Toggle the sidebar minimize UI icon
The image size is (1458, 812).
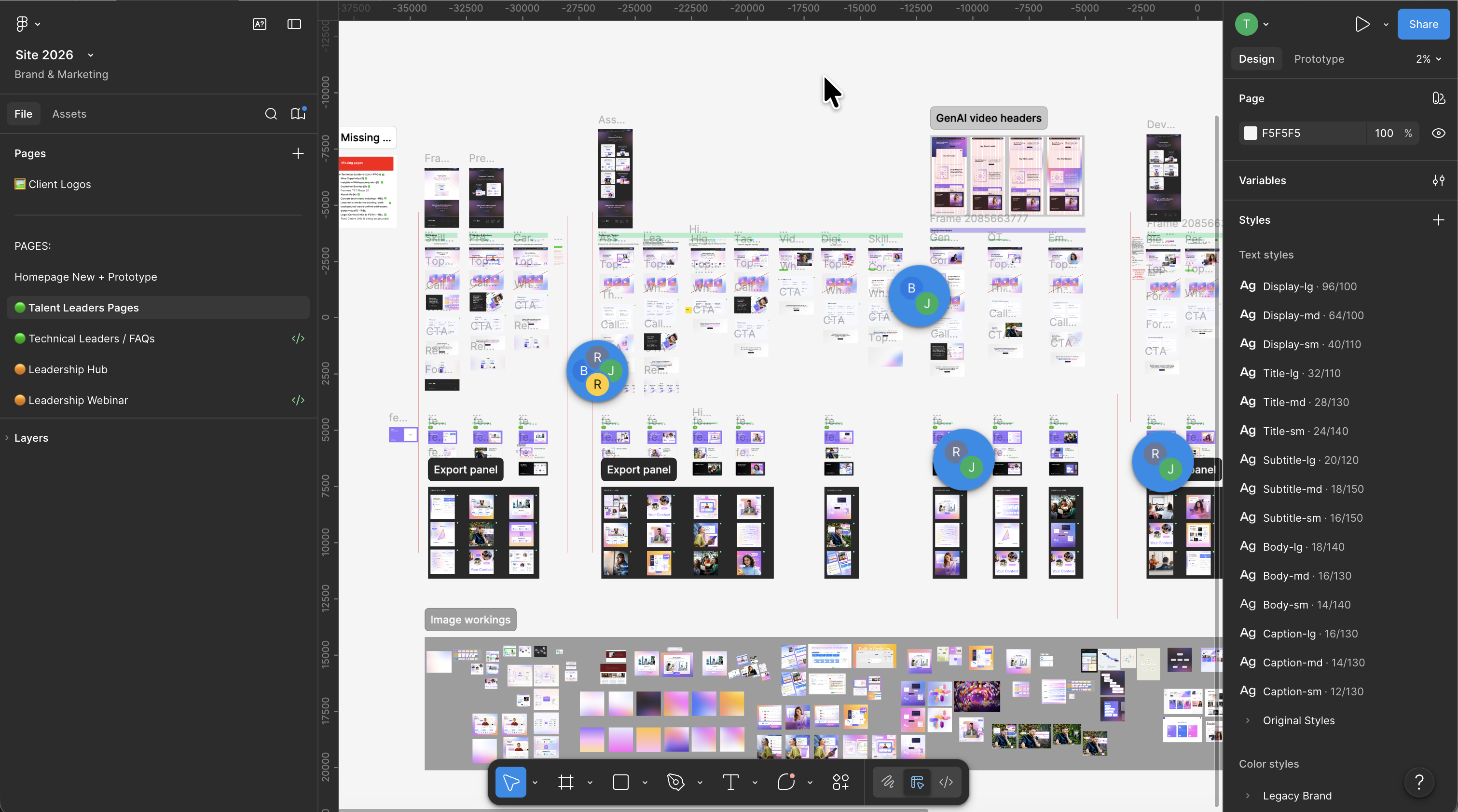pos(294,24)
